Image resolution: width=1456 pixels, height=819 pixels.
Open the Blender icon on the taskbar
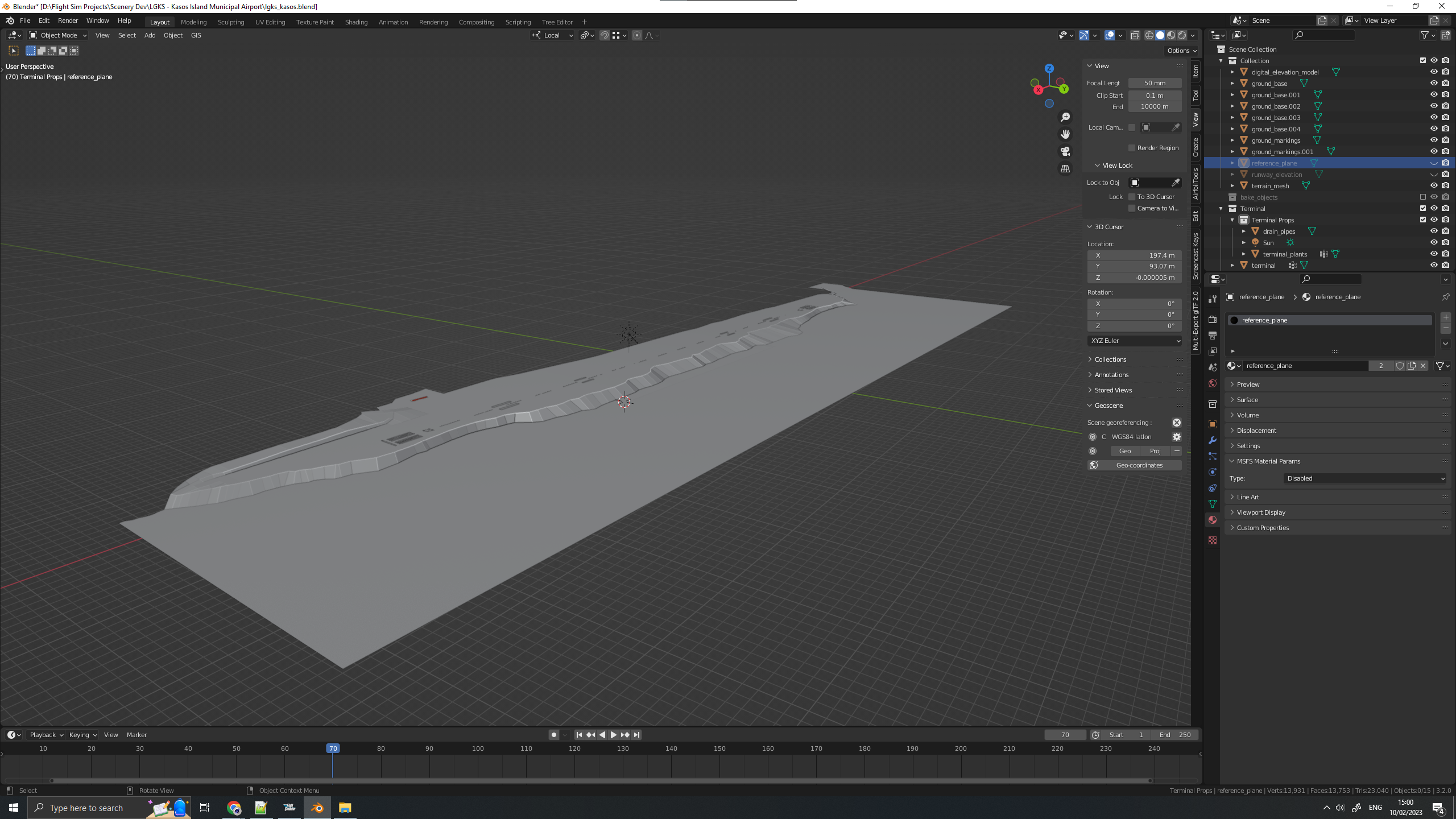[x=317, y=808]
